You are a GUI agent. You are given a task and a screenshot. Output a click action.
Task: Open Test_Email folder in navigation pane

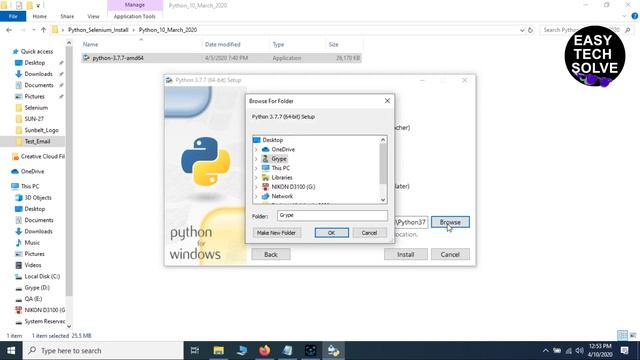[37, 141]
